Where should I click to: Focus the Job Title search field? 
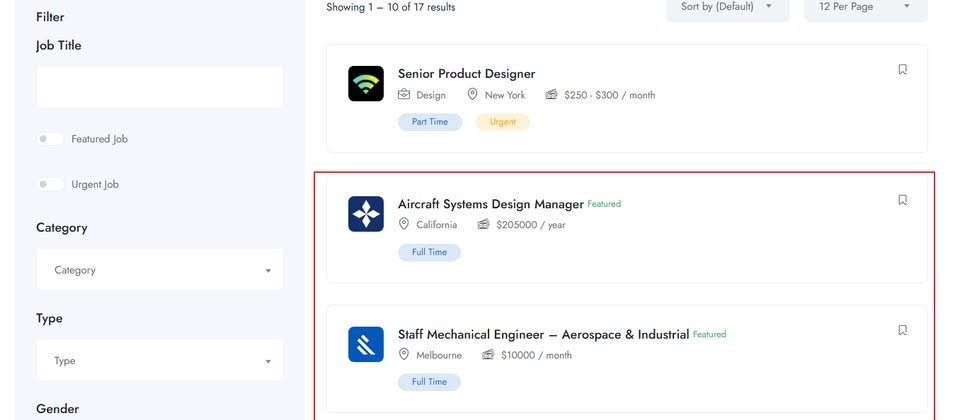(x=160, y=88)
